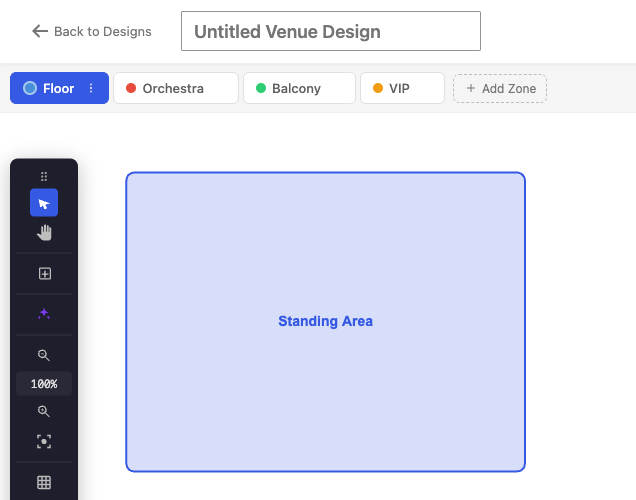The image size is (636, 500).
Task: Open the Floor zone options menu
Action: (x=91, y=88)
